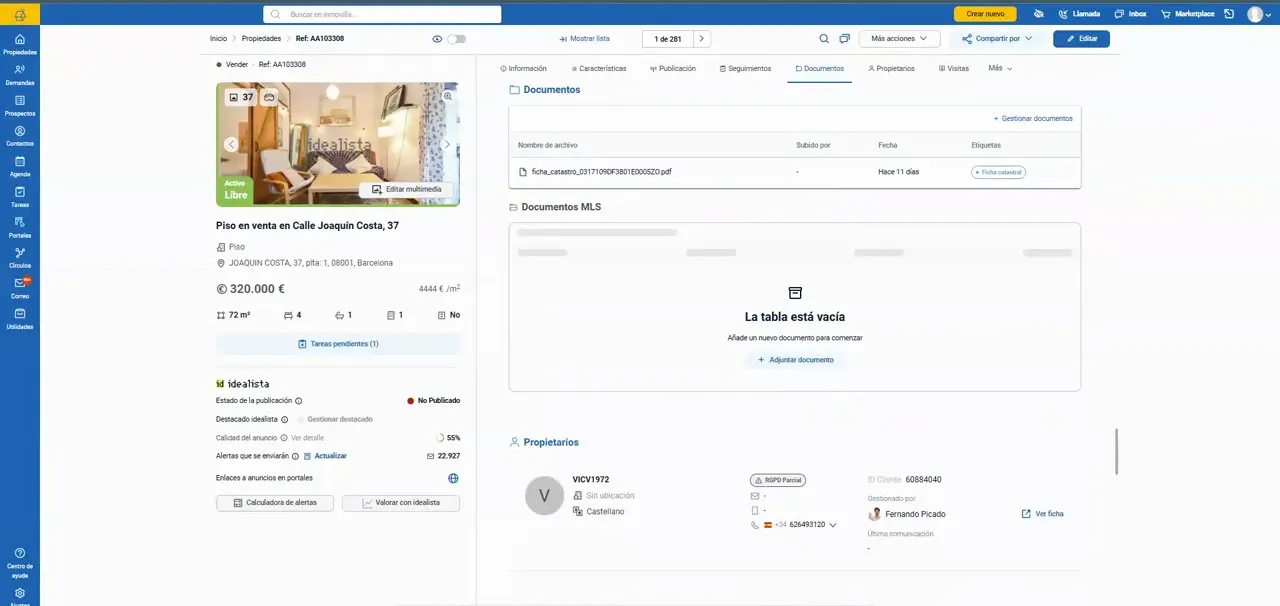Open Marketplace cart in the top bar
Image resolution: width=1280 pixels, height=606 pixels.
coord(1187,14)
